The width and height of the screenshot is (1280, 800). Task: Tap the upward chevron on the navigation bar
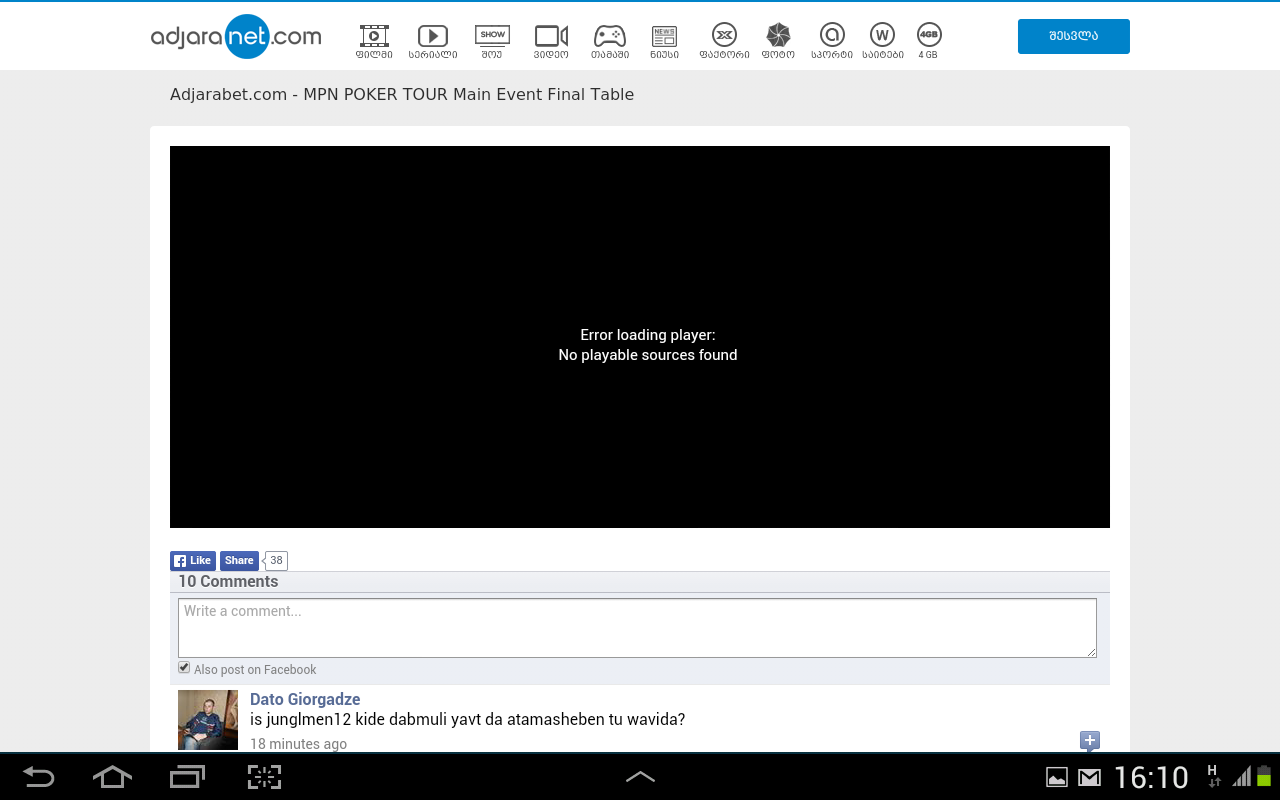pyautogui.click(x=640, y=776)
